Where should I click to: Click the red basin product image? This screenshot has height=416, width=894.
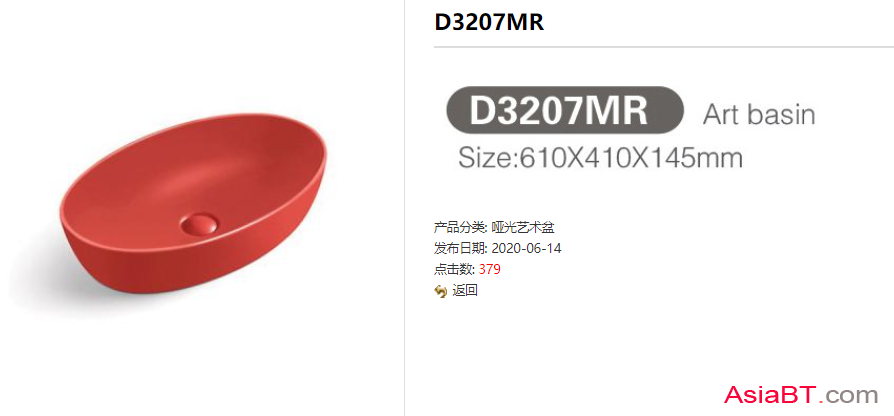pos(194,210)
